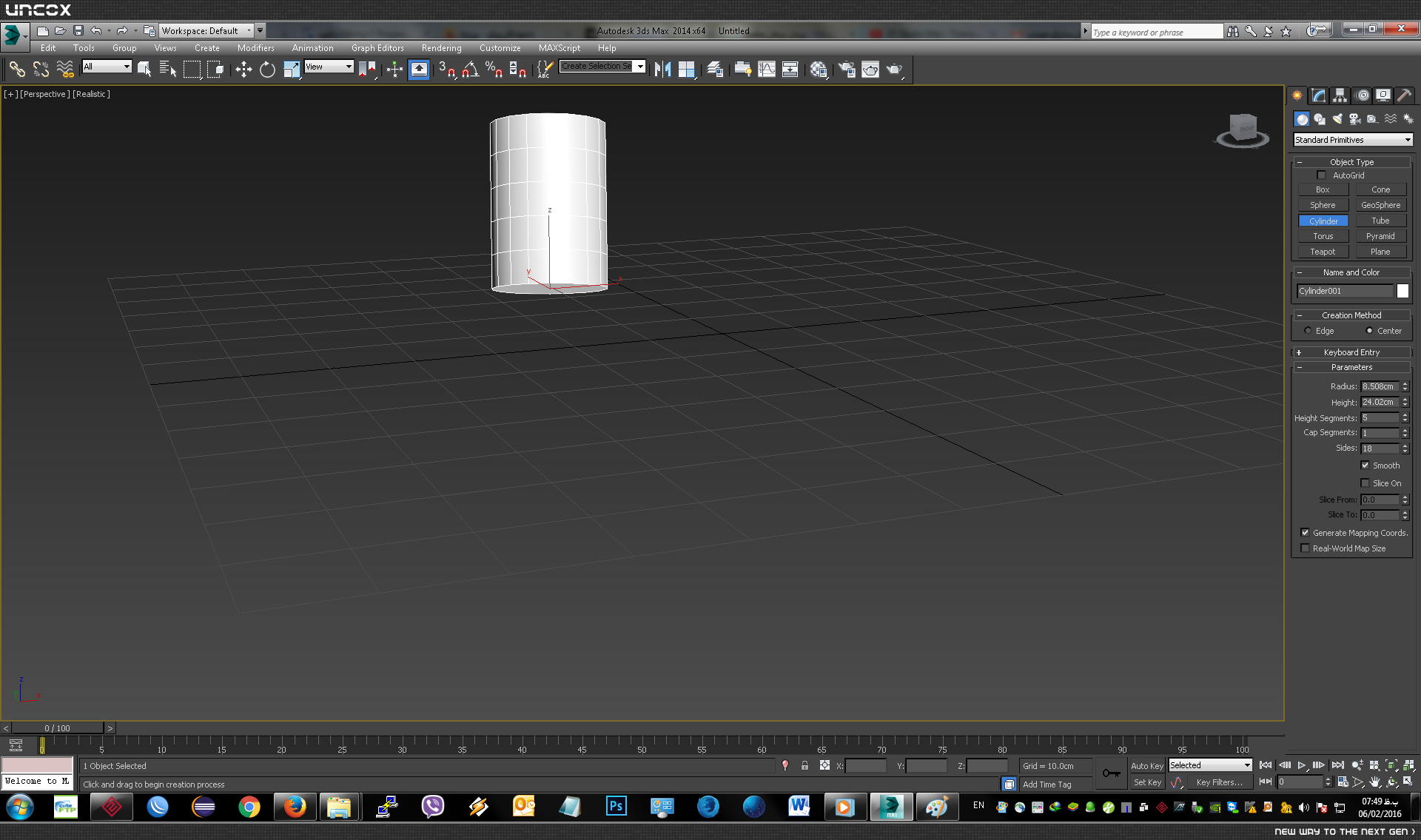Collapse the Object Type rollout

tap(1351, 162)
